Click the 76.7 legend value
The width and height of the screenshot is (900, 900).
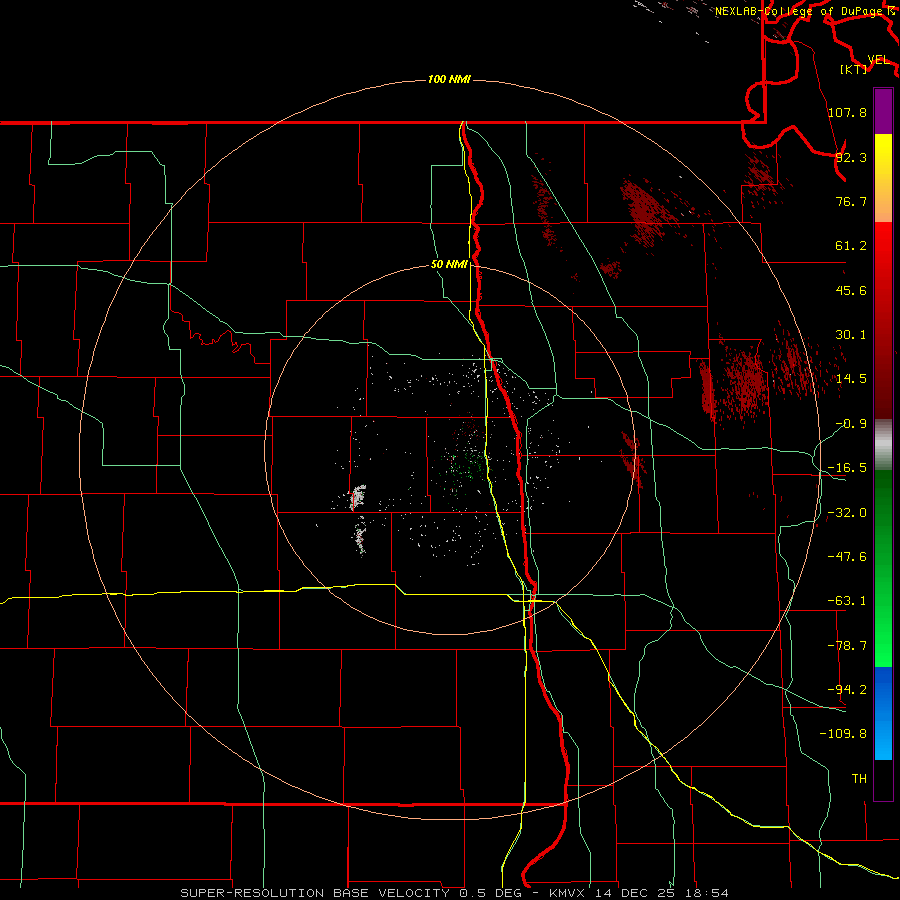(851, 201)
